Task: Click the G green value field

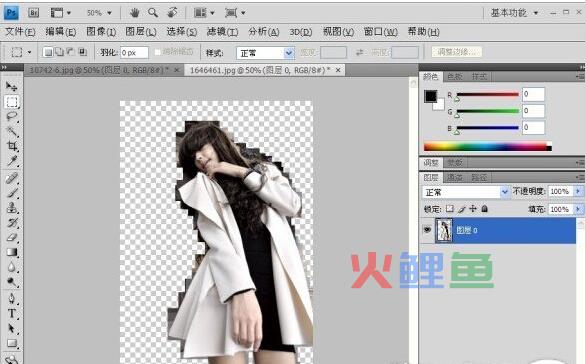Action: point(533,111)
